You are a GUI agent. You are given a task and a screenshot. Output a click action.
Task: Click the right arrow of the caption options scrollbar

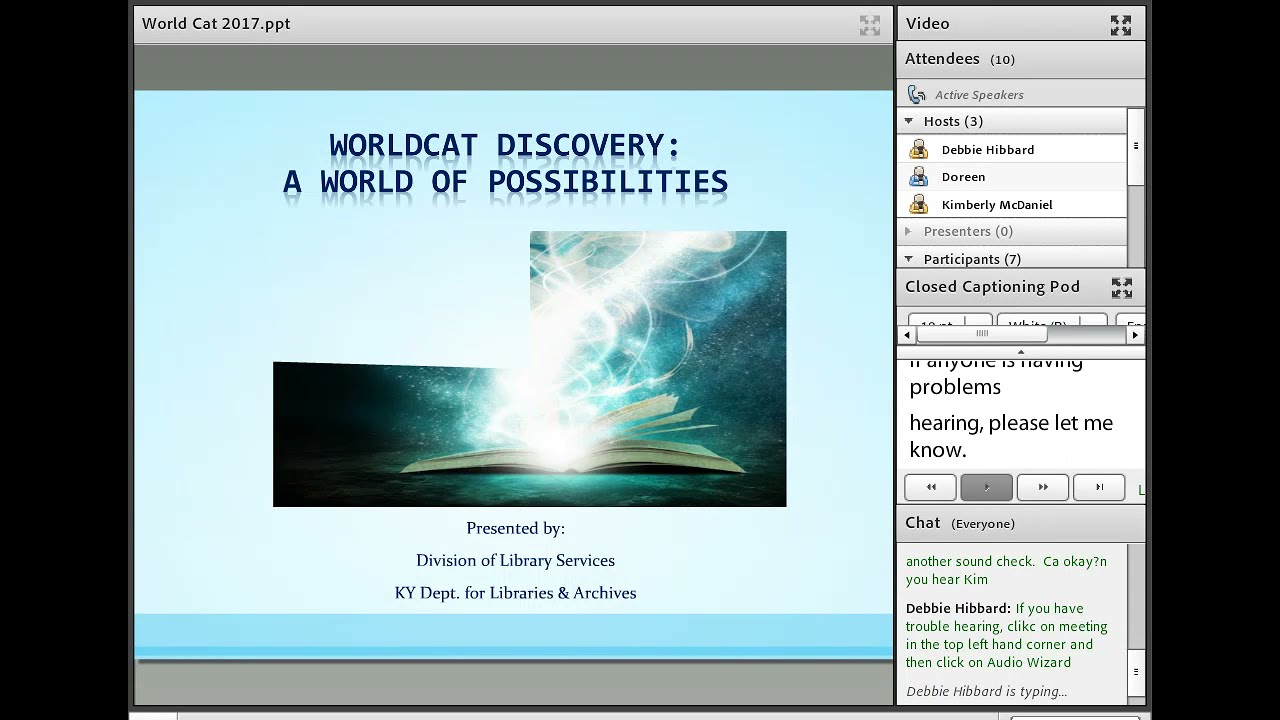[x=1135, y=335]
